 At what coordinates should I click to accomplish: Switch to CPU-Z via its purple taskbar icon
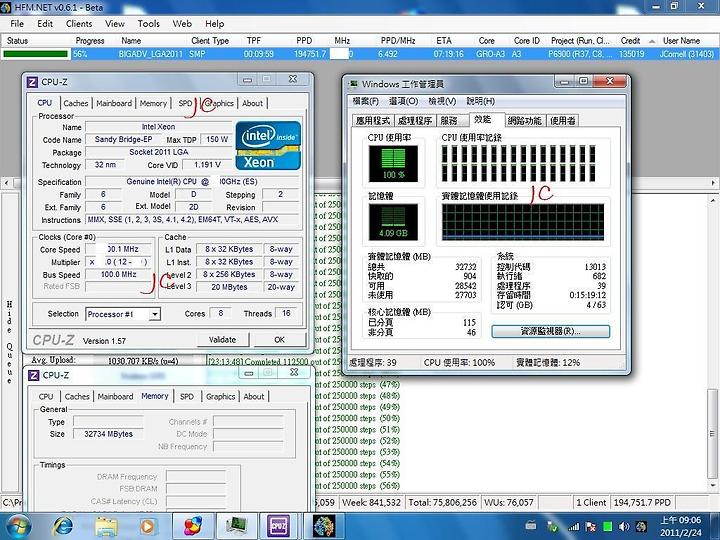point(278,526)
